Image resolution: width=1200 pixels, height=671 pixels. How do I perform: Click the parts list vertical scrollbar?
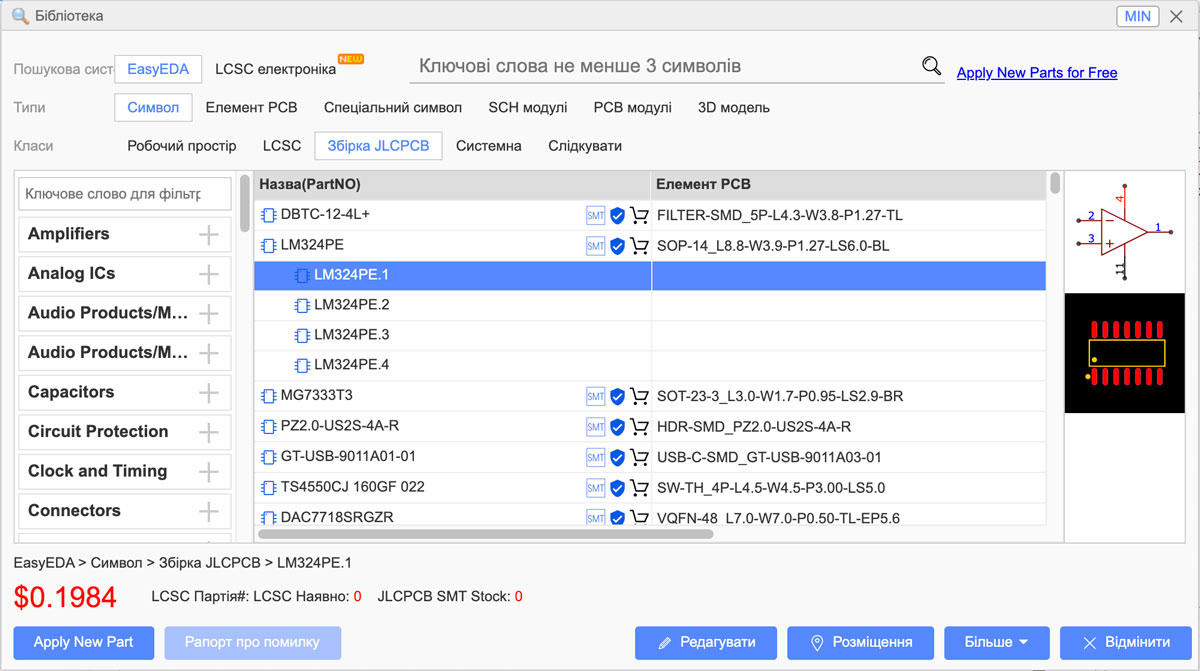tap(1054, 184)
